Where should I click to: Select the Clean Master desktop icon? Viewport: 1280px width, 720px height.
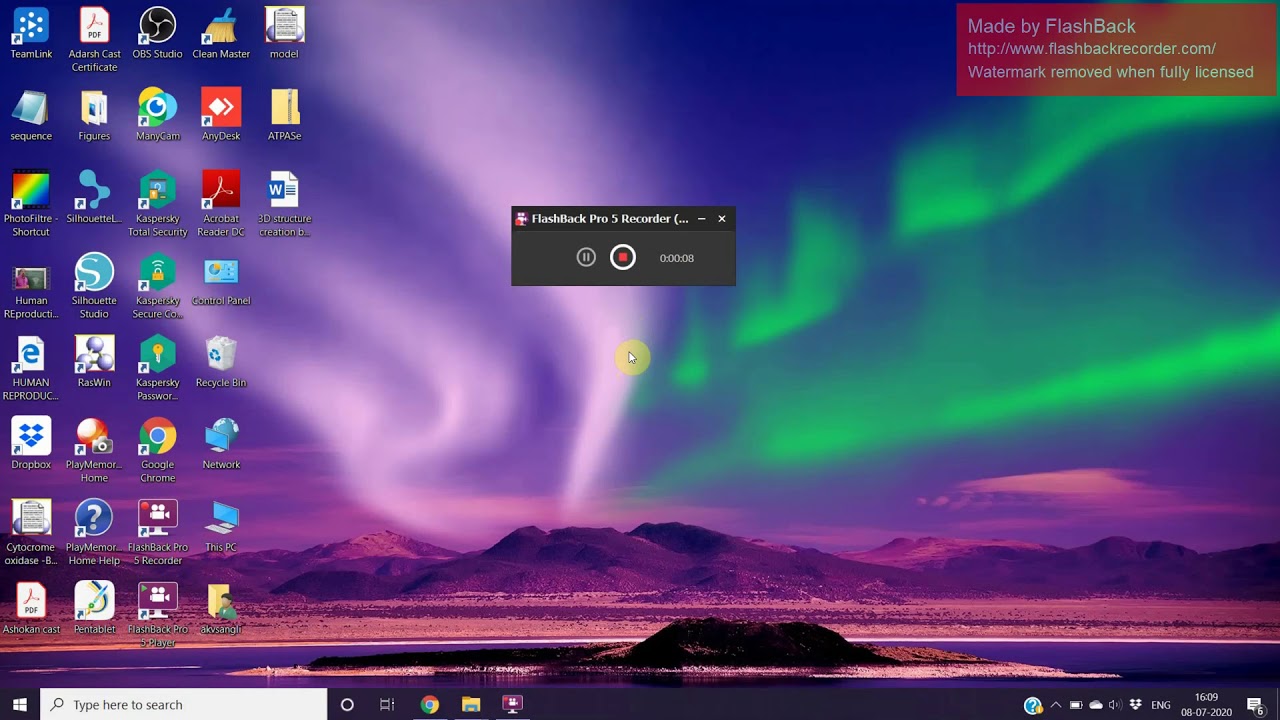[x=221, y=34]
